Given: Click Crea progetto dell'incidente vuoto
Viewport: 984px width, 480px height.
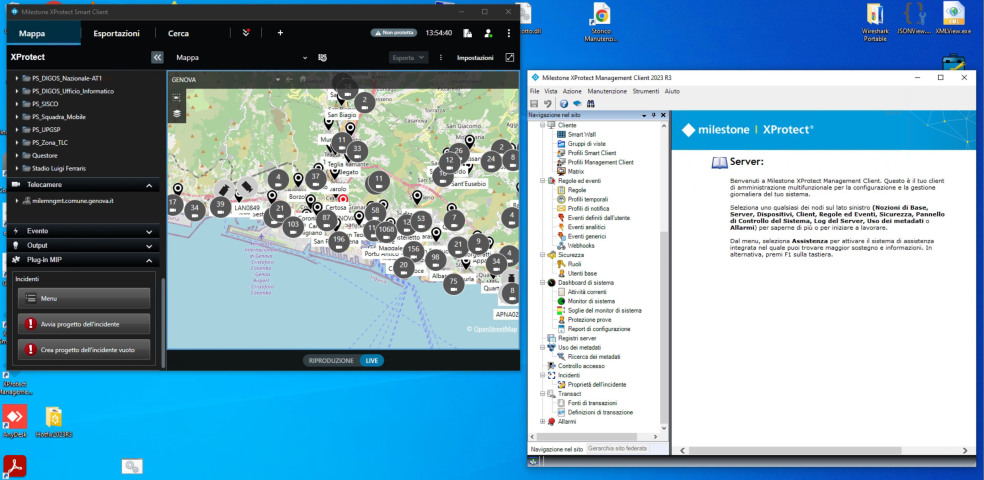Looking at the screenshot, I should [x=83, y=350].
